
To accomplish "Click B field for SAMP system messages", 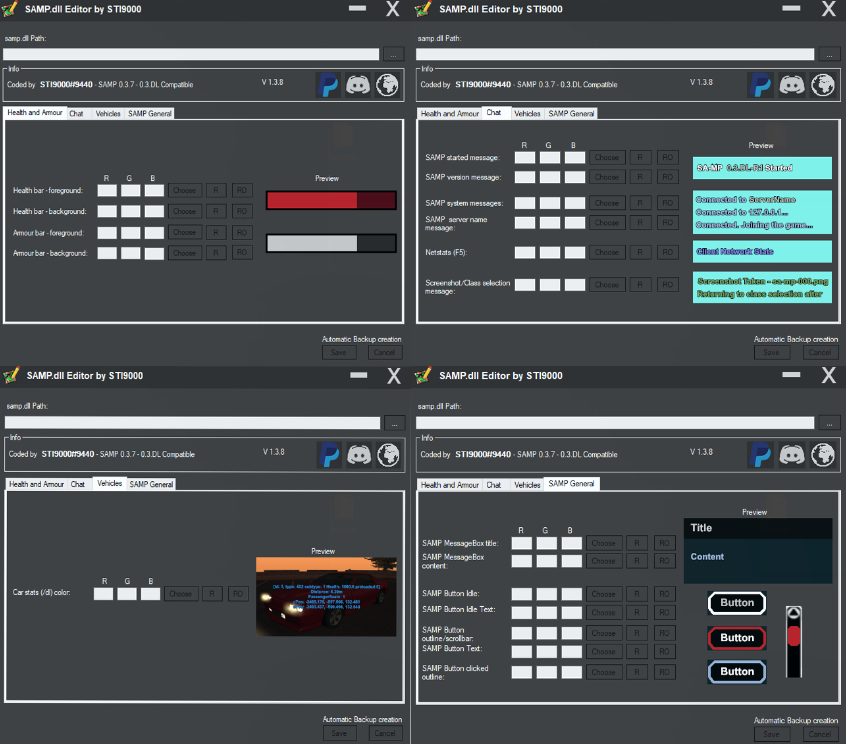I will pyautogui.click(x=575, y=203).
